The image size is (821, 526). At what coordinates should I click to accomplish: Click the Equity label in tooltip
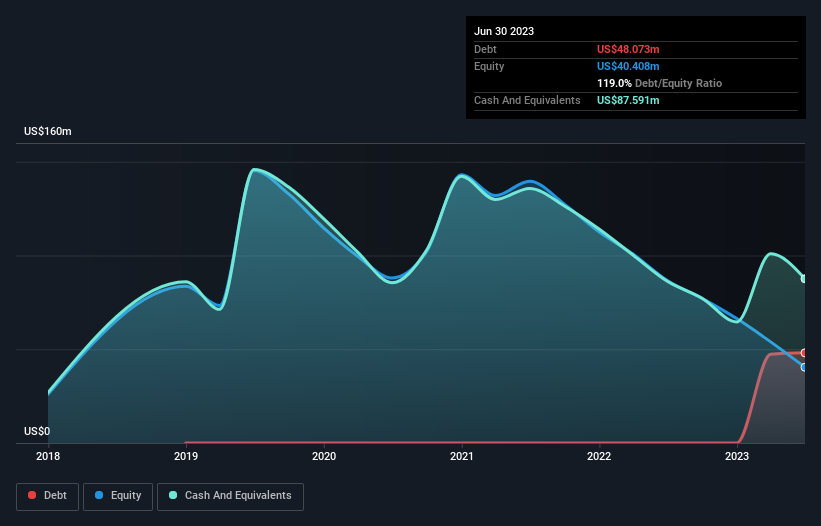(489, 66)
